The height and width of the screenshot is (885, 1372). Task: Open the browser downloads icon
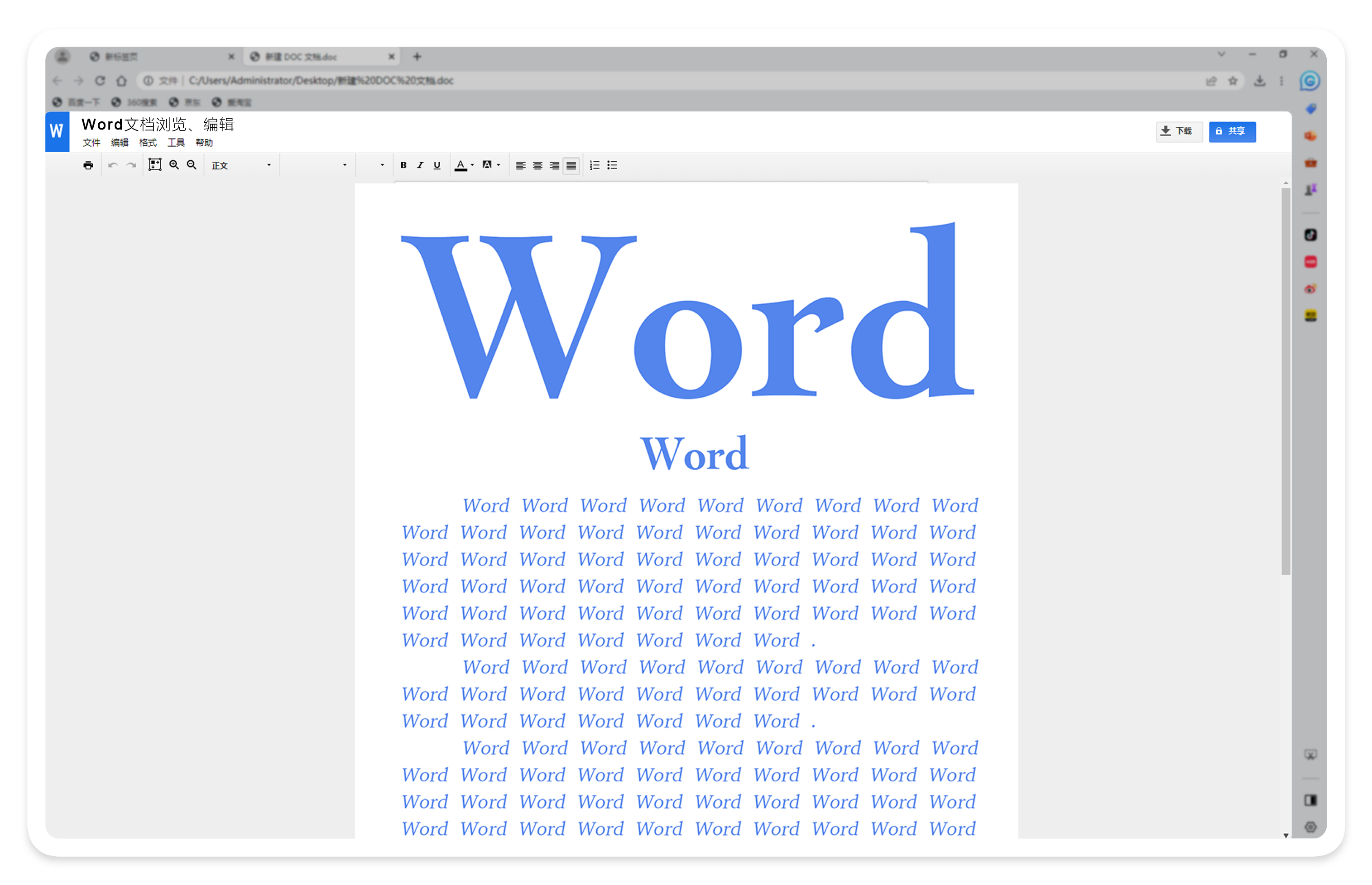[1259, 81]
